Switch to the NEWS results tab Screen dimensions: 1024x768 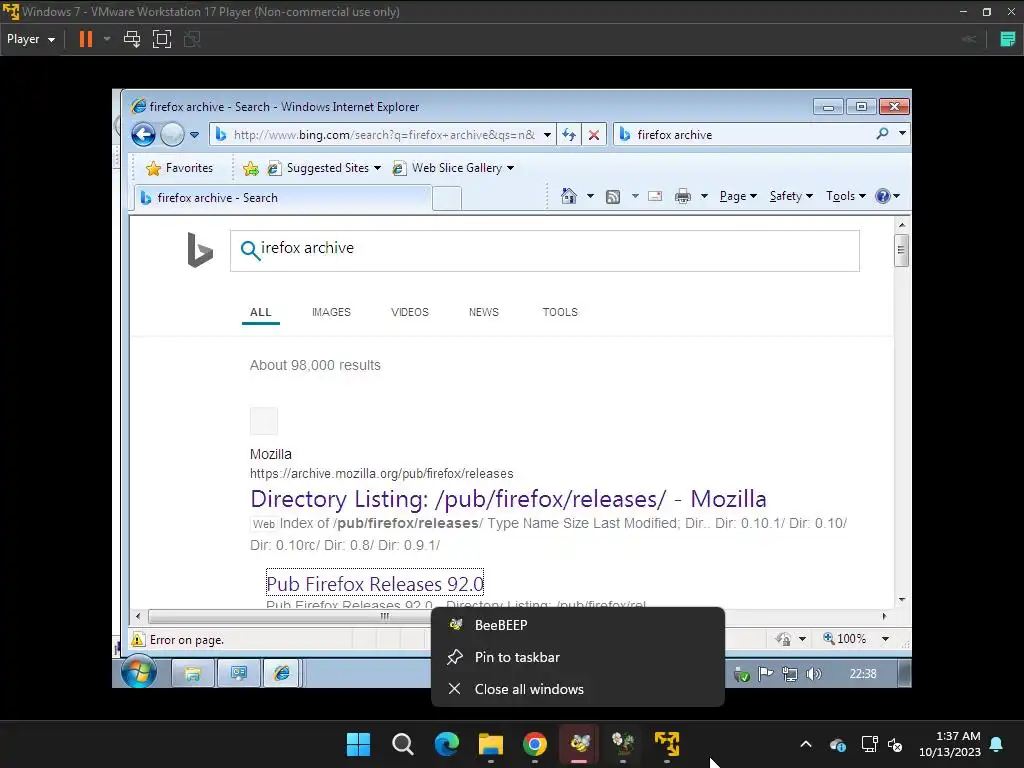point(483,312)
